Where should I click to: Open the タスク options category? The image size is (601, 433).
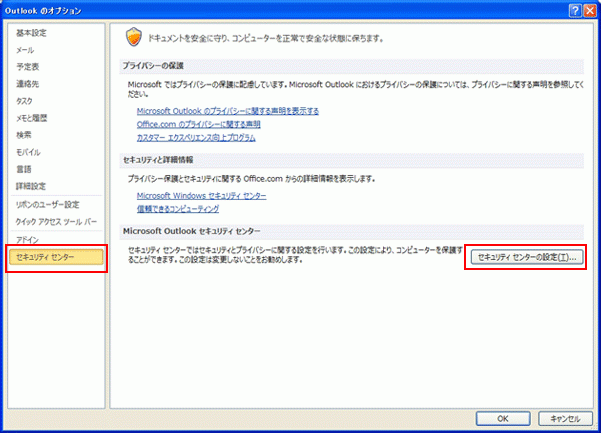(x=24, y=101)
